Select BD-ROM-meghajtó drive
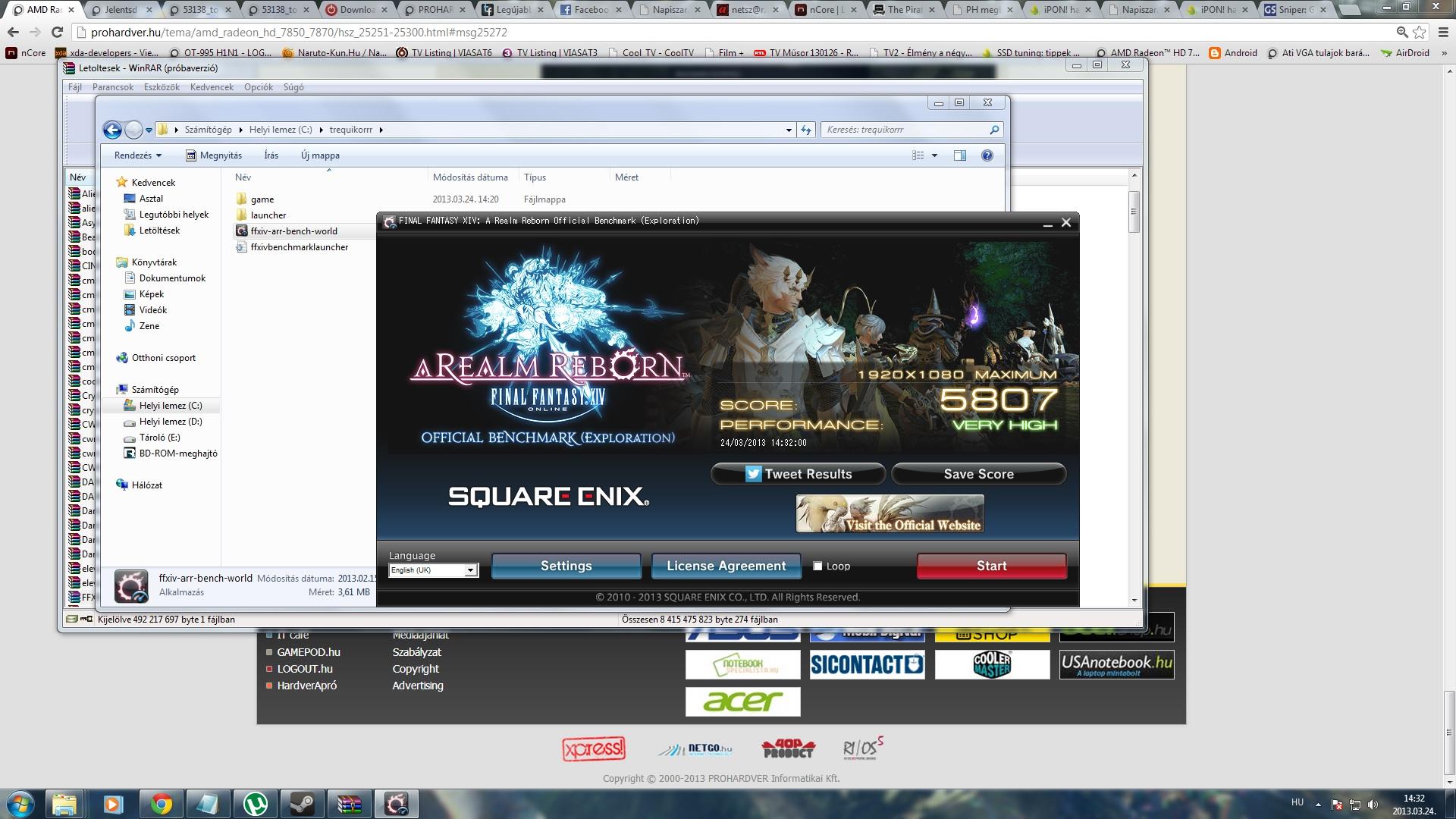This screenshot has width=1456, height=819. [x=178, y=453]
